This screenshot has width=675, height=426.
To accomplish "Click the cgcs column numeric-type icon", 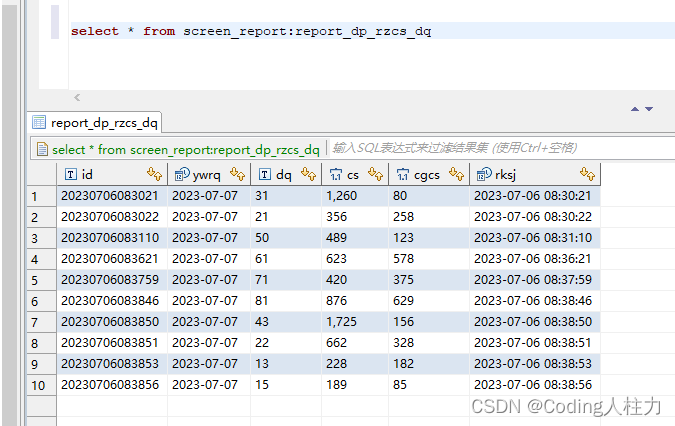I will coord(403,174).
